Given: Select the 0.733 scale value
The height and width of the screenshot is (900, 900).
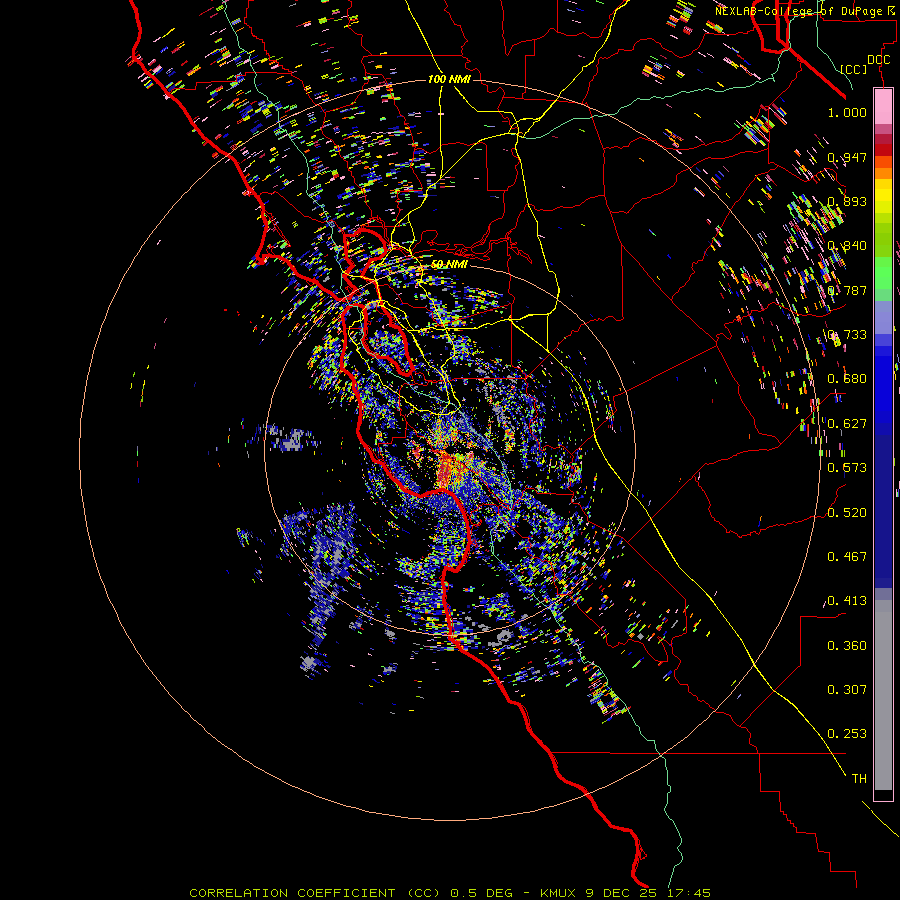Looking at the screenshot, I should [847, 335].
